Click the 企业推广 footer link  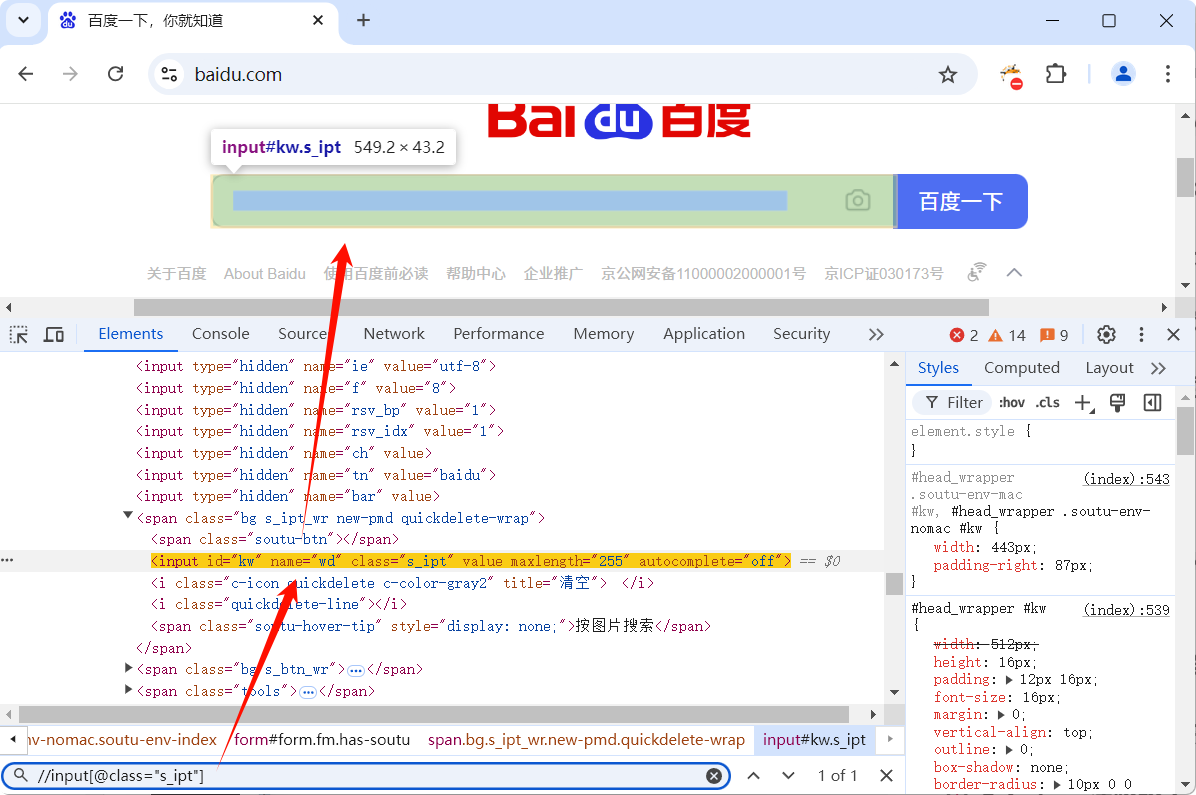pos(553,274)
